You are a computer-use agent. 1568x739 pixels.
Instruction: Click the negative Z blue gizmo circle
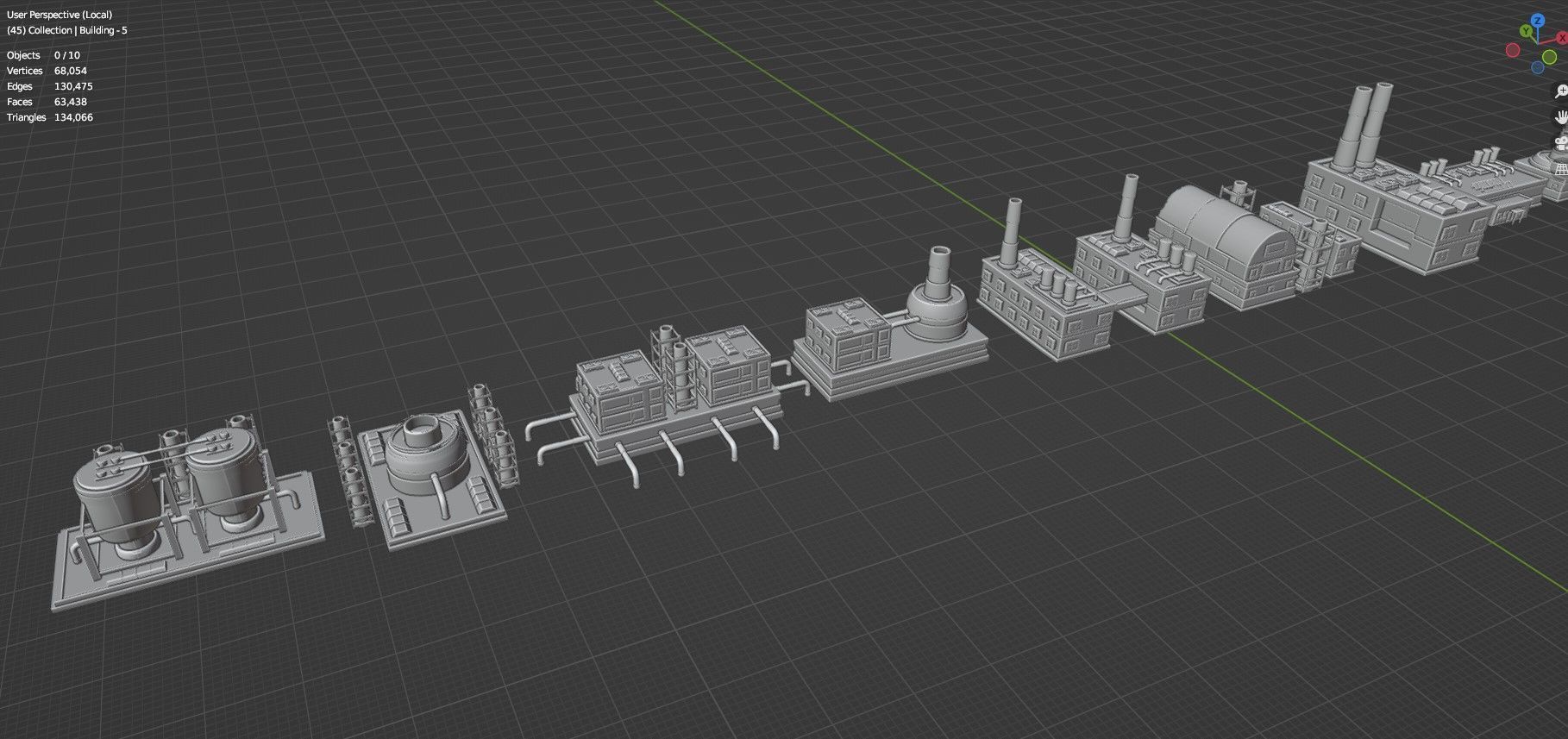pyautogui.click(x=1538, y=67)
